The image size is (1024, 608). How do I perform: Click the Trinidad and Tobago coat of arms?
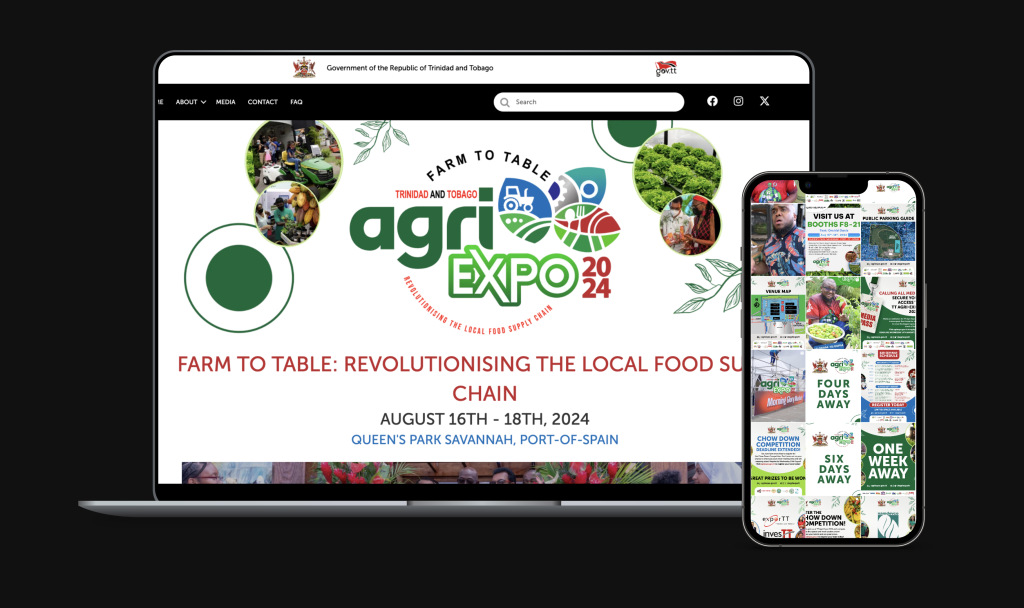[x=304, y=68]
